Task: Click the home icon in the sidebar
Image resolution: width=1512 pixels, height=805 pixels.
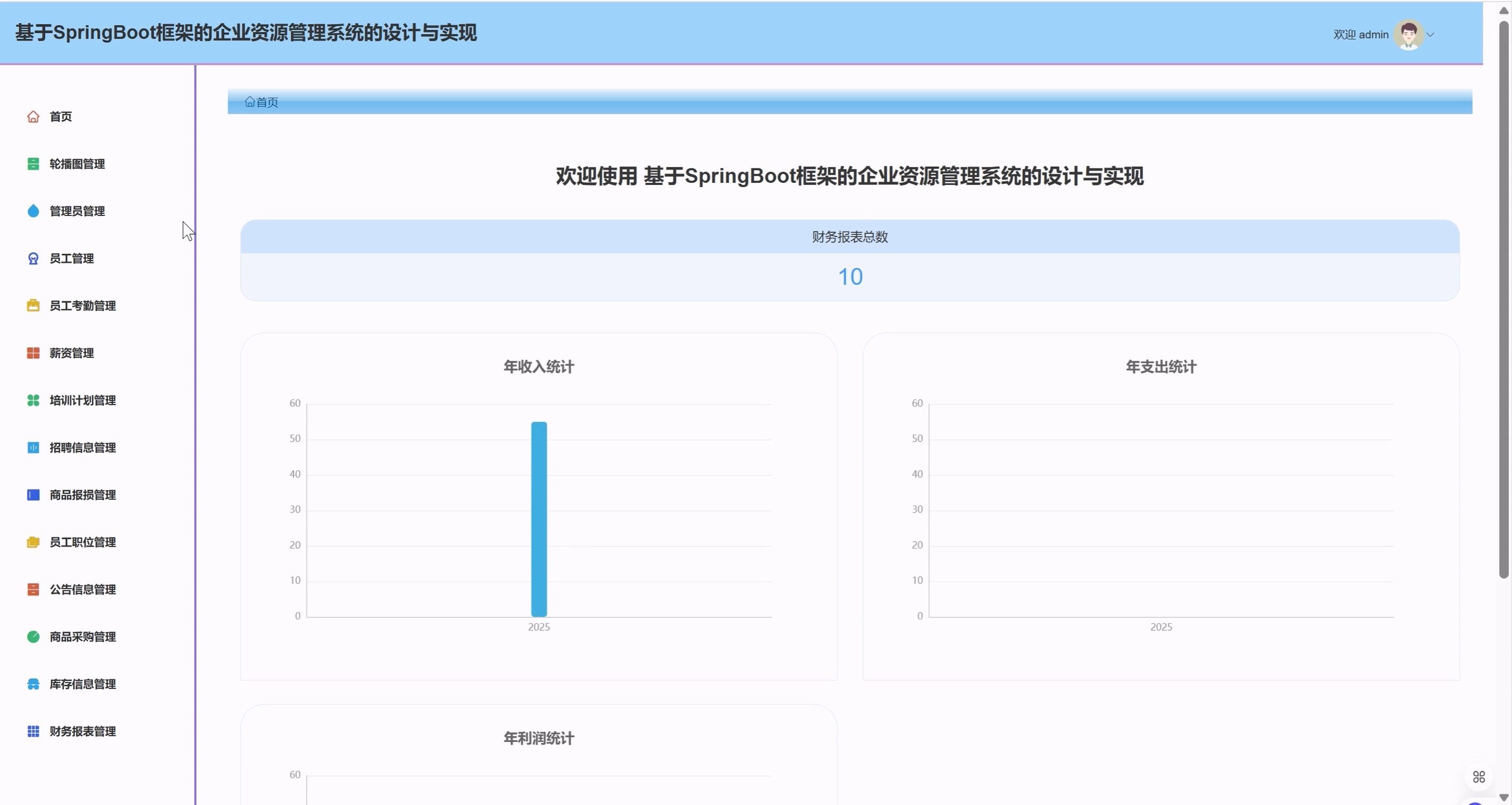Action: pos(33,117)
